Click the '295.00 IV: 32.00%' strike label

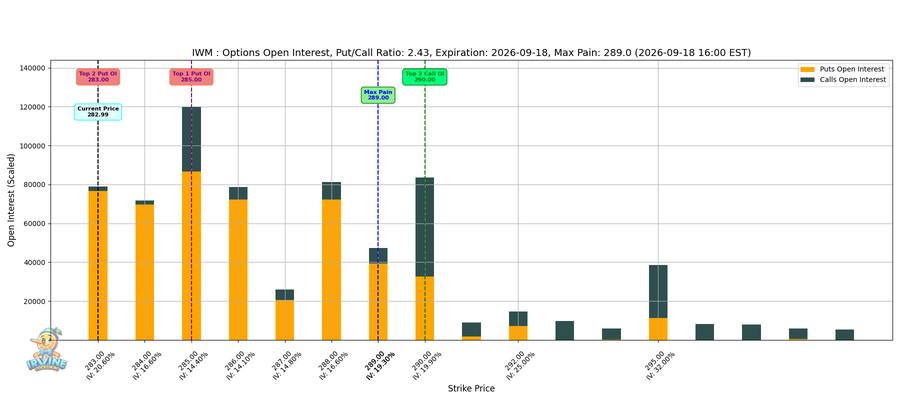tap(658, 365)
